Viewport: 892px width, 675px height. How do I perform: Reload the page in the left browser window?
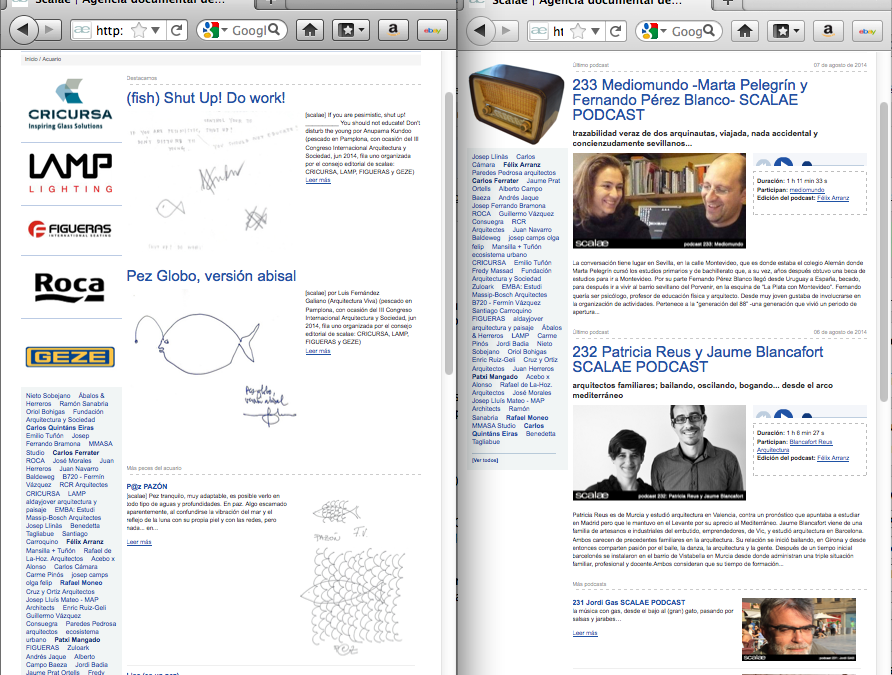[178, 31]
